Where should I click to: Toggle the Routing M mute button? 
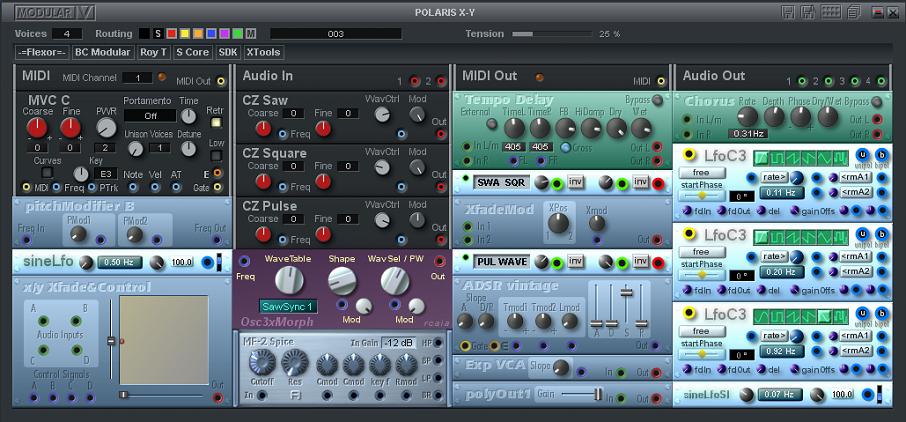coord(251,34)
